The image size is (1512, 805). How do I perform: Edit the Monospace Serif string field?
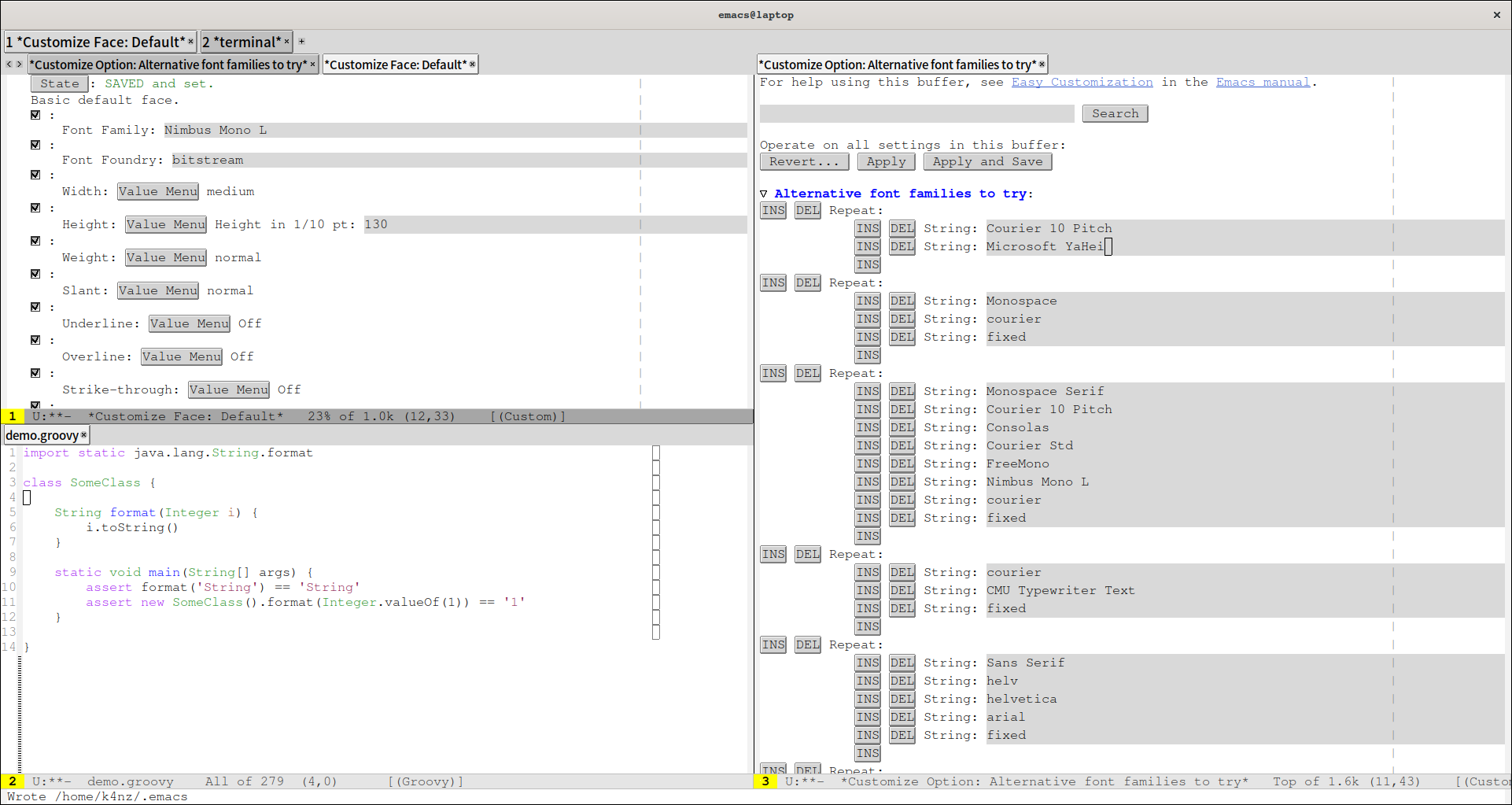pos(1245,391)
